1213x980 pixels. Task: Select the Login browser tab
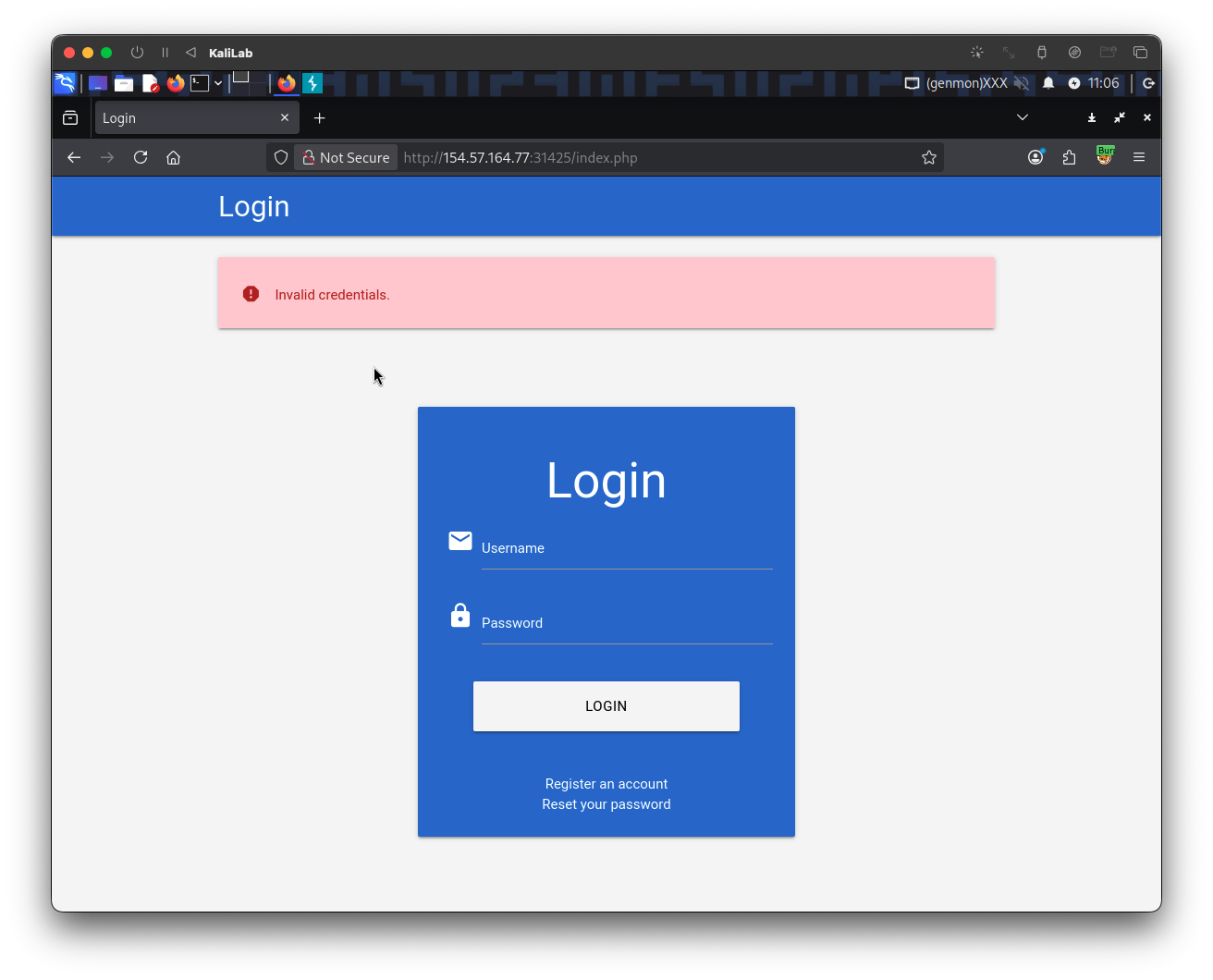point(185,118)
